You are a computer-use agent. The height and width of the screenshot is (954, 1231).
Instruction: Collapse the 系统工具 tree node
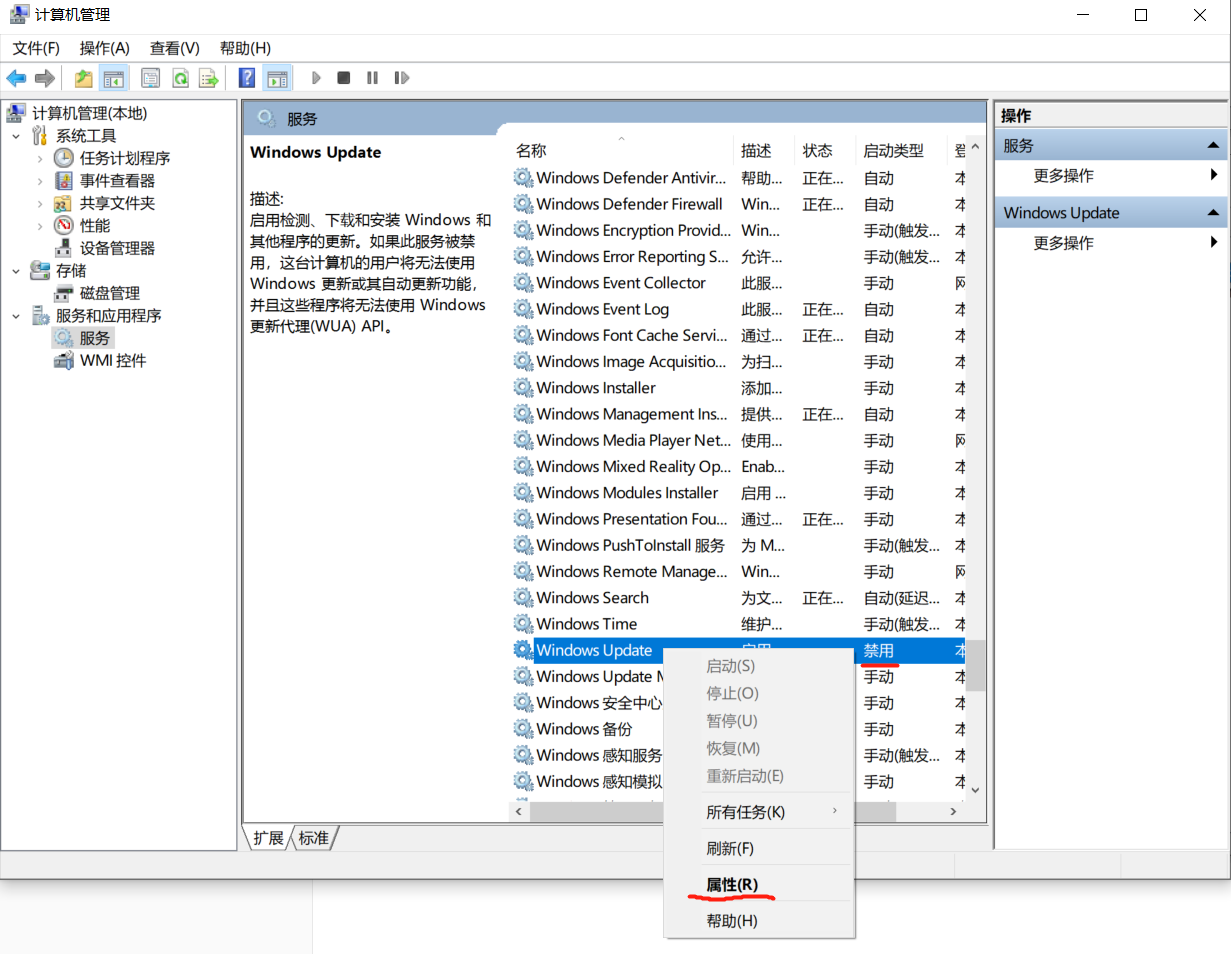tap(16, 136)
